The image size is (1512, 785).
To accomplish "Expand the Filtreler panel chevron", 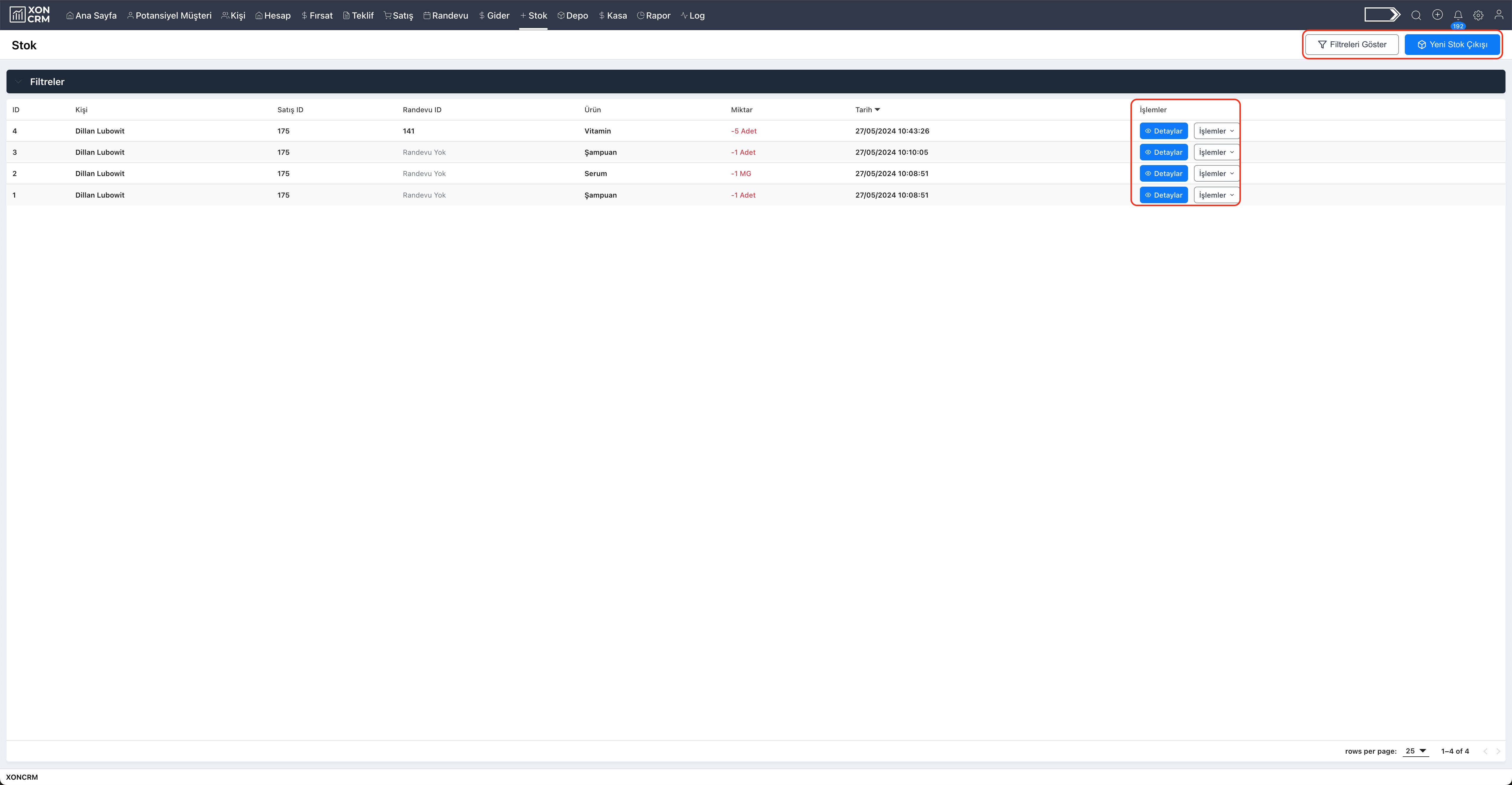I will point(18,82).
